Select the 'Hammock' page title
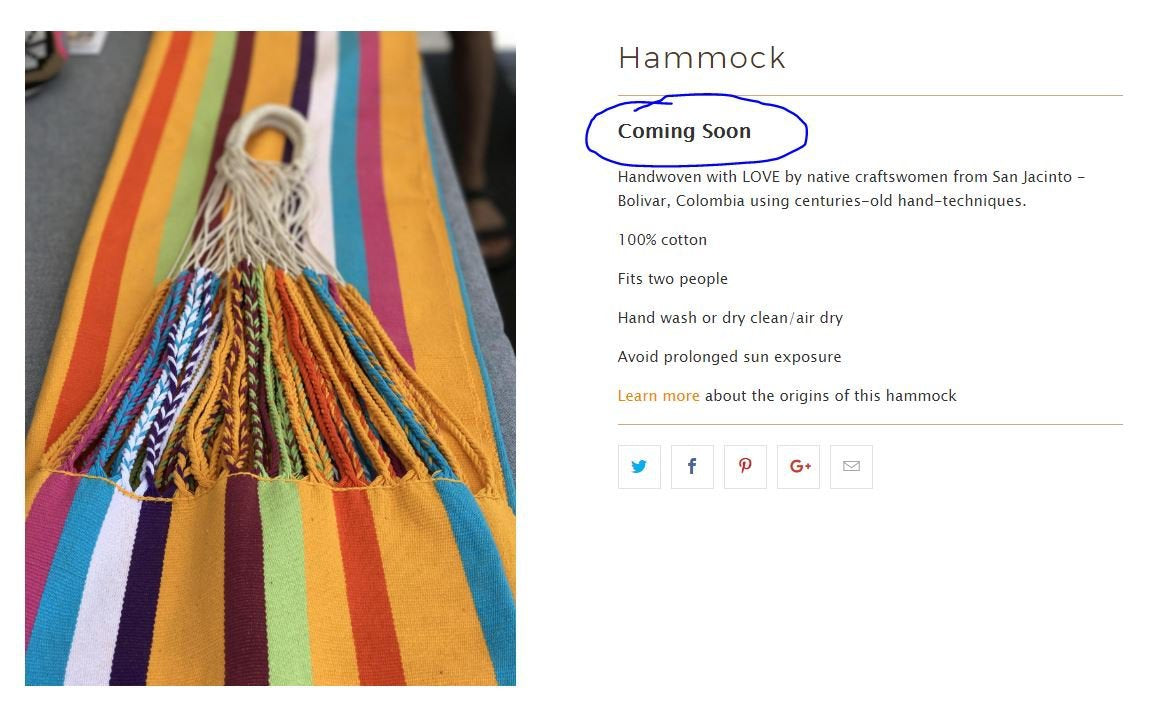This screenshot has width=1155, height=721. click(701, 58)
